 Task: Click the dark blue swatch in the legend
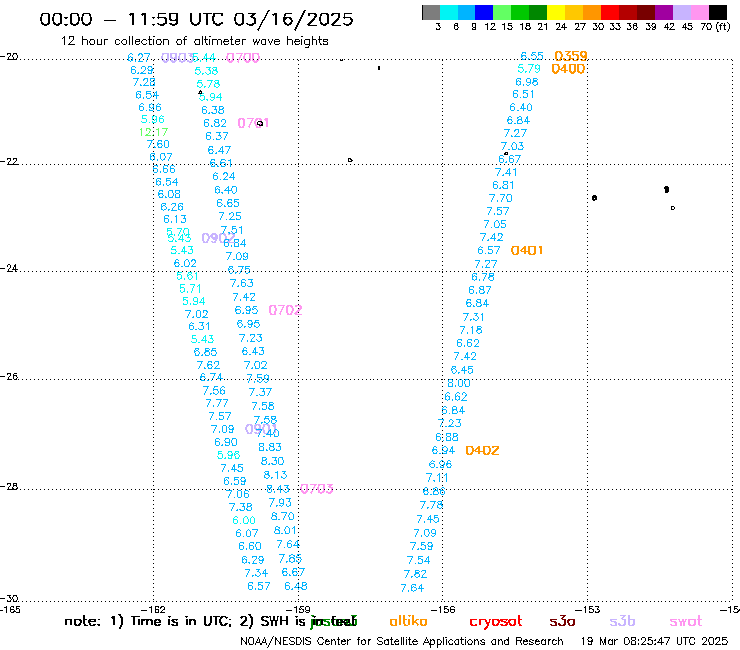(x=484, y=12)
